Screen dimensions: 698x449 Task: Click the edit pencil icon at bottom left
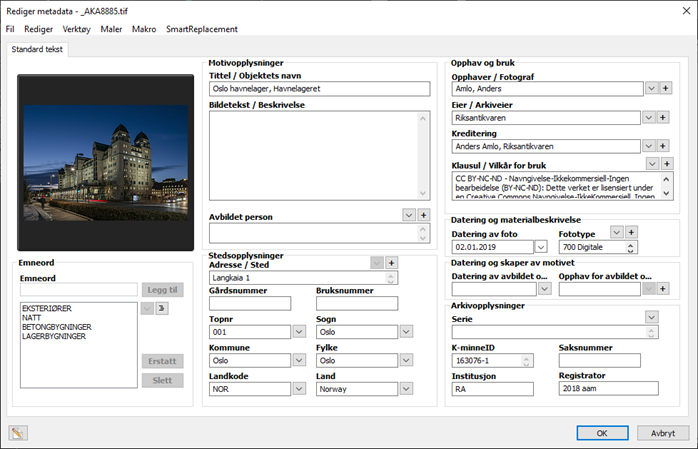tap(18, 432)
